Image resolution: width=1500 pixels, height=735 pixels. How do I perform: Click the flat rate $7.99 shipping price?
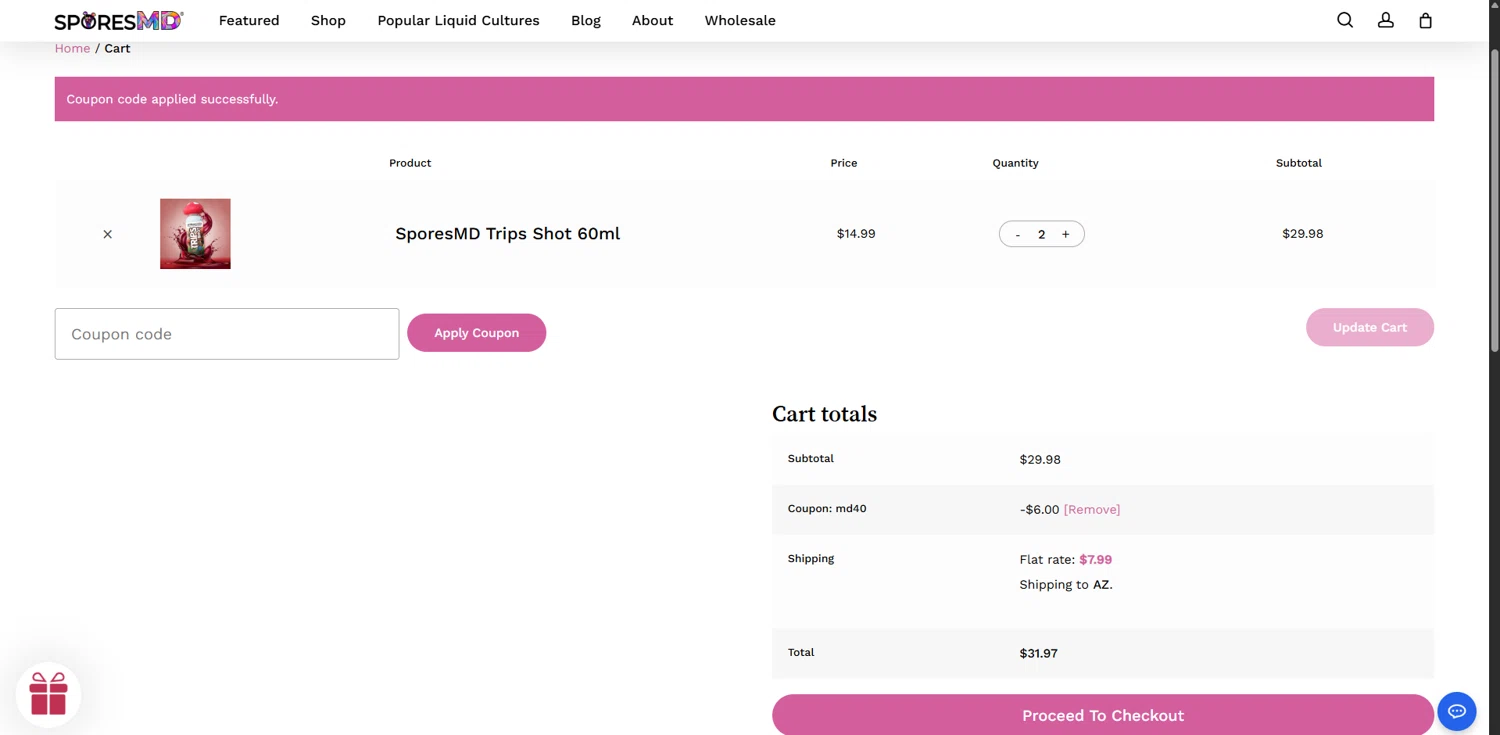click(x=1095, y=559)
